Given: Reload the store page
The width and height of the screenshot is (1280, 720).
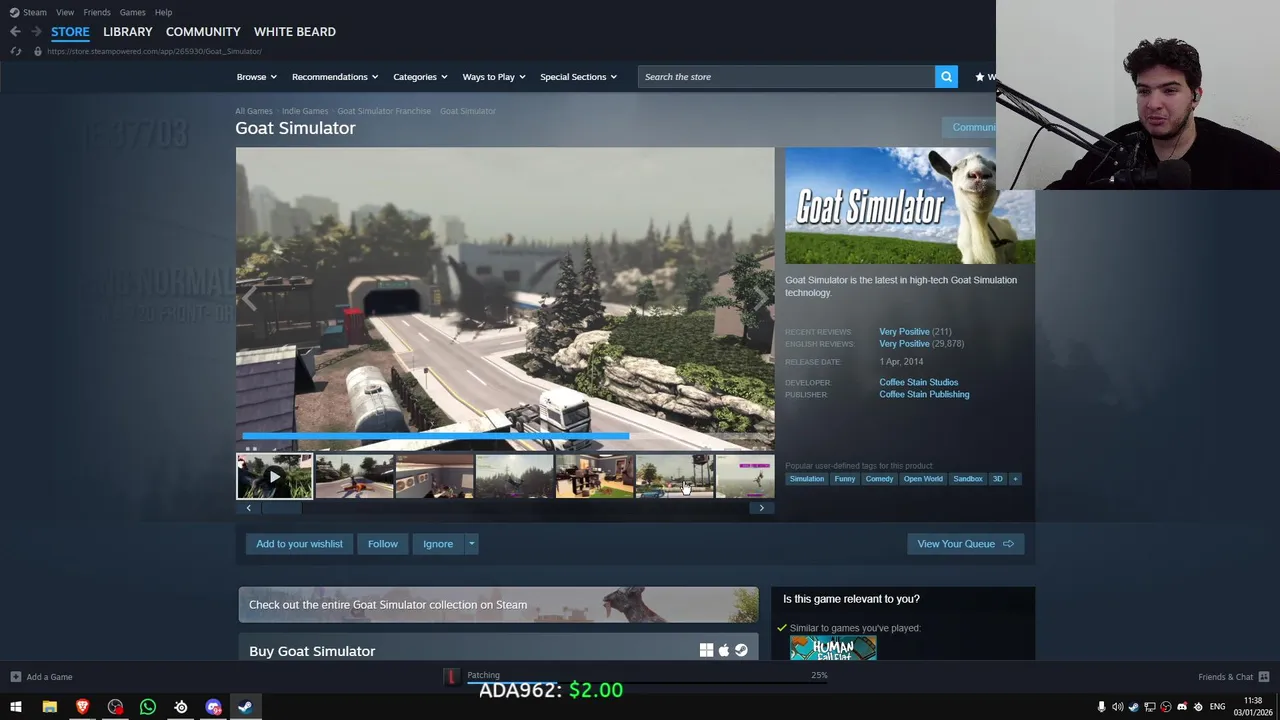Looking at the screenshot, I should [x=16, y=51].
